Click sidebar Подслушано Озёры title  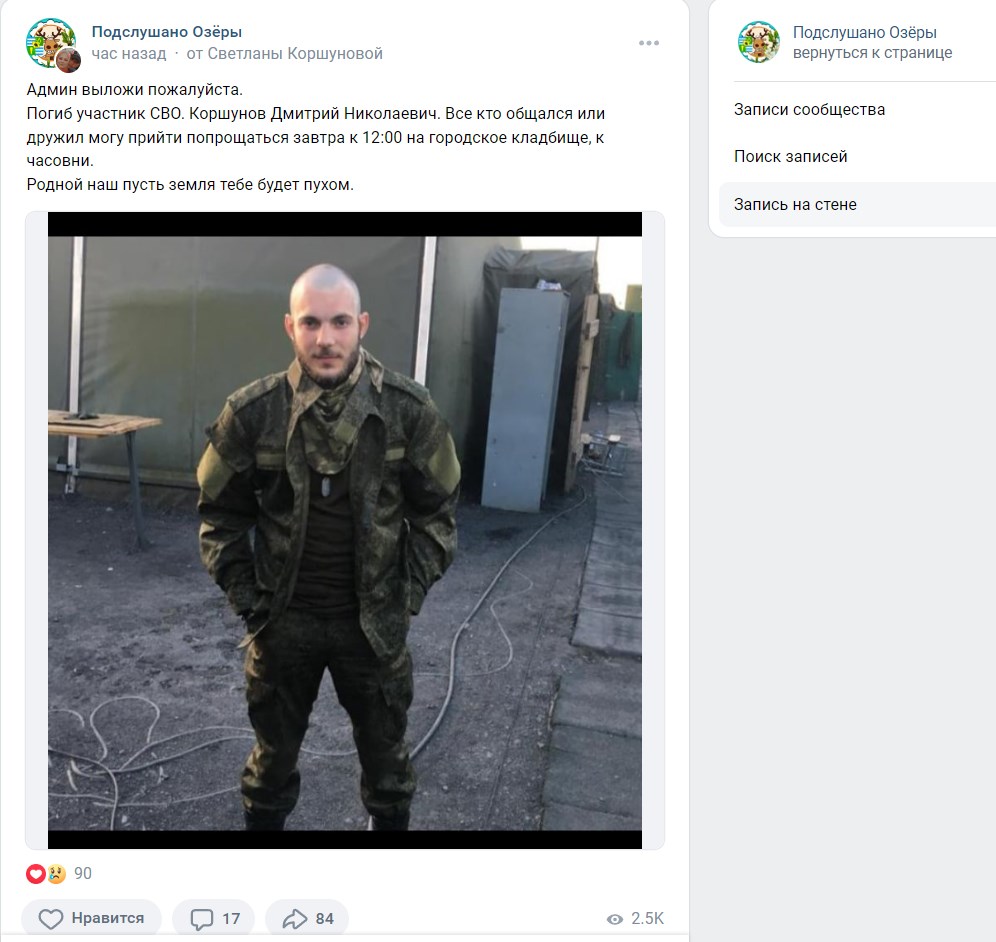865,32
